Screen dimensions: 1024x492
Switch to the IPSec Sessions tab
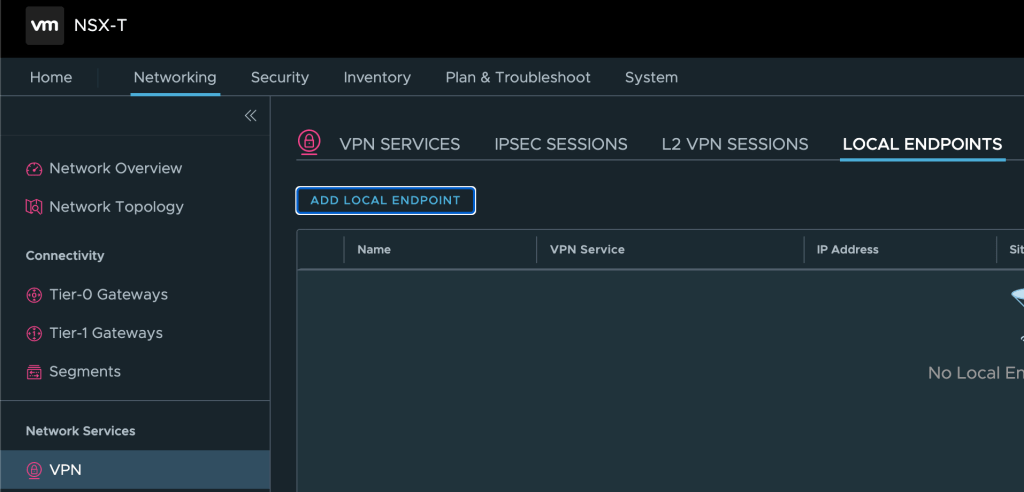click(x=560, y=144)
